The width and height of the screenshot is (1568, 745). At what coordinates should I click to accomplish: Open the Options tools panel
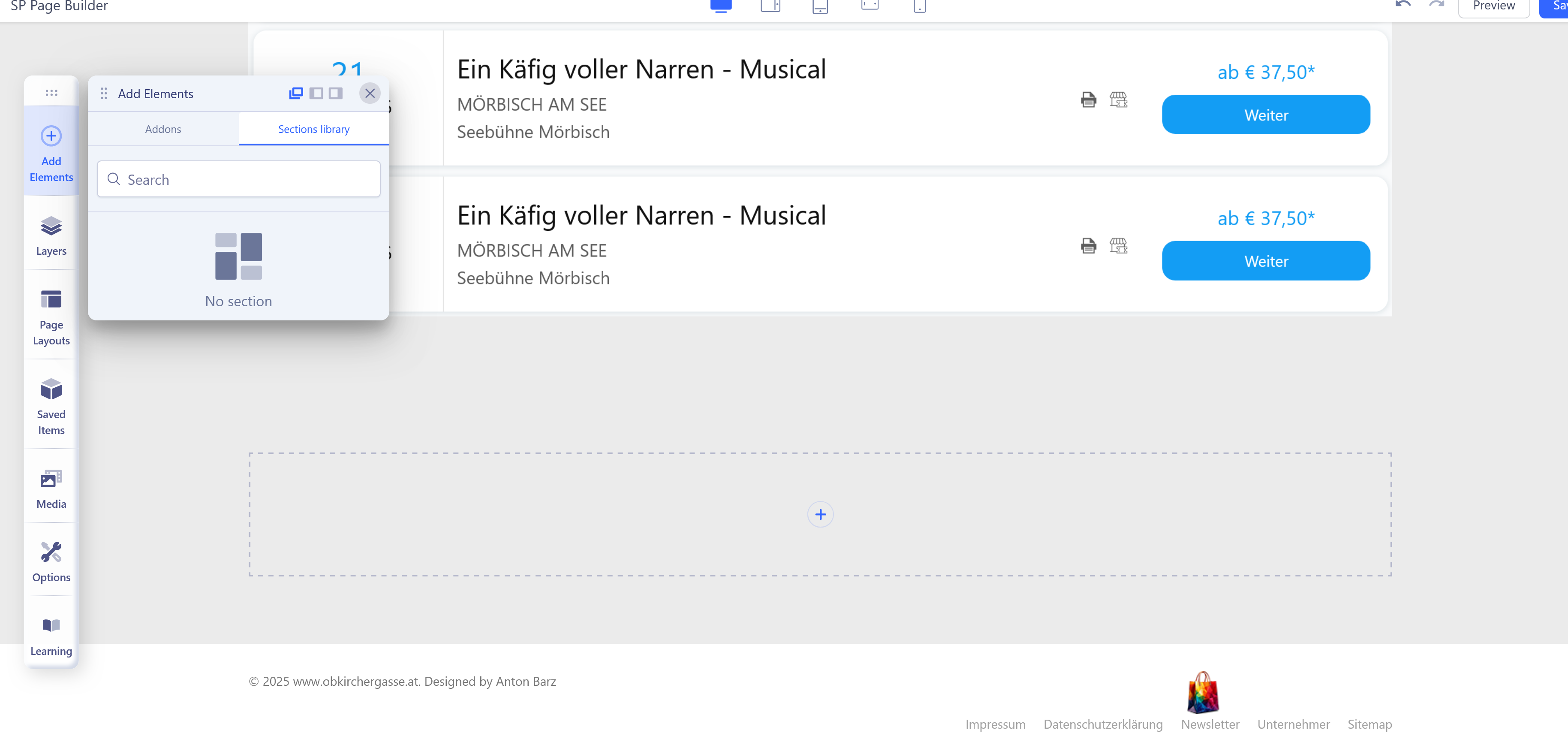click(x=51, y=562)
